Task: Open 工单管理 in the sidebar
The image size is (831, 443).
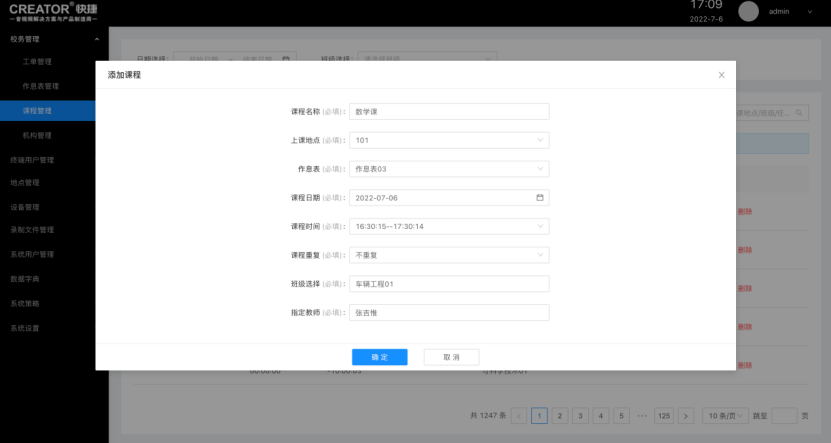Action: [37, 61]
